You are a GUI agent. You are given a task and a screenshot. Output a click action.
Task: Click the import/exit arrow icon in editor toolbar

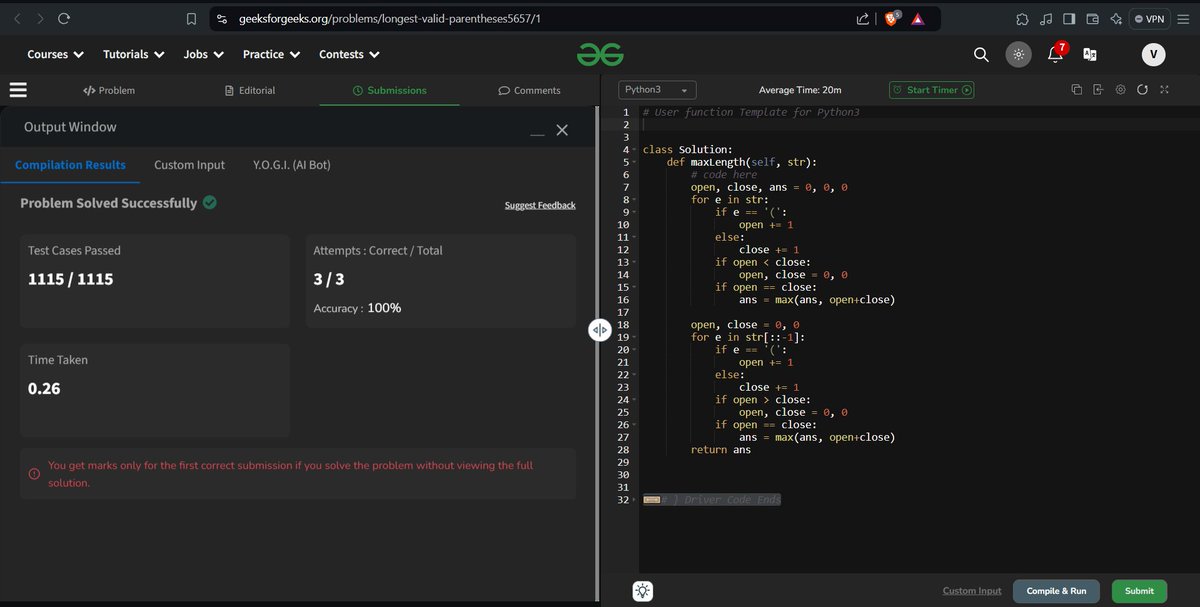pyautogui.click(x=1098, y=90)
